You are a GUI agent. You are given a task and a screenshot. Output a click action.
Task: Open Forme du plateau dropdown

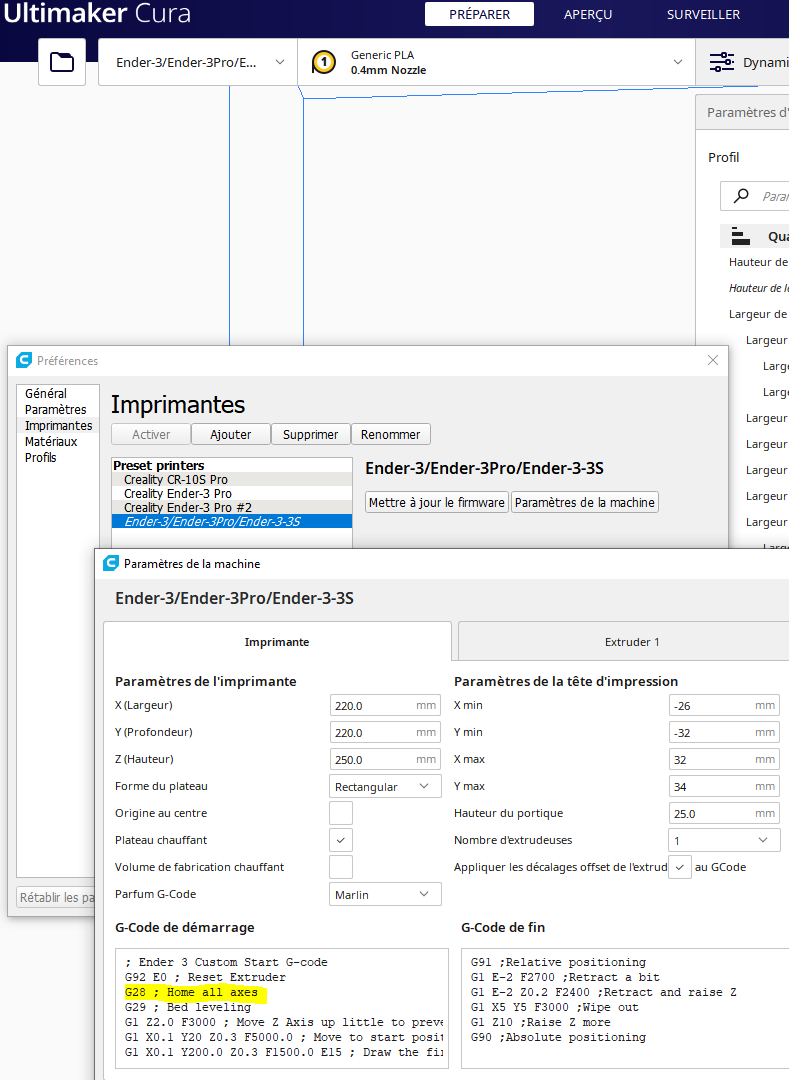pos(385,786)
